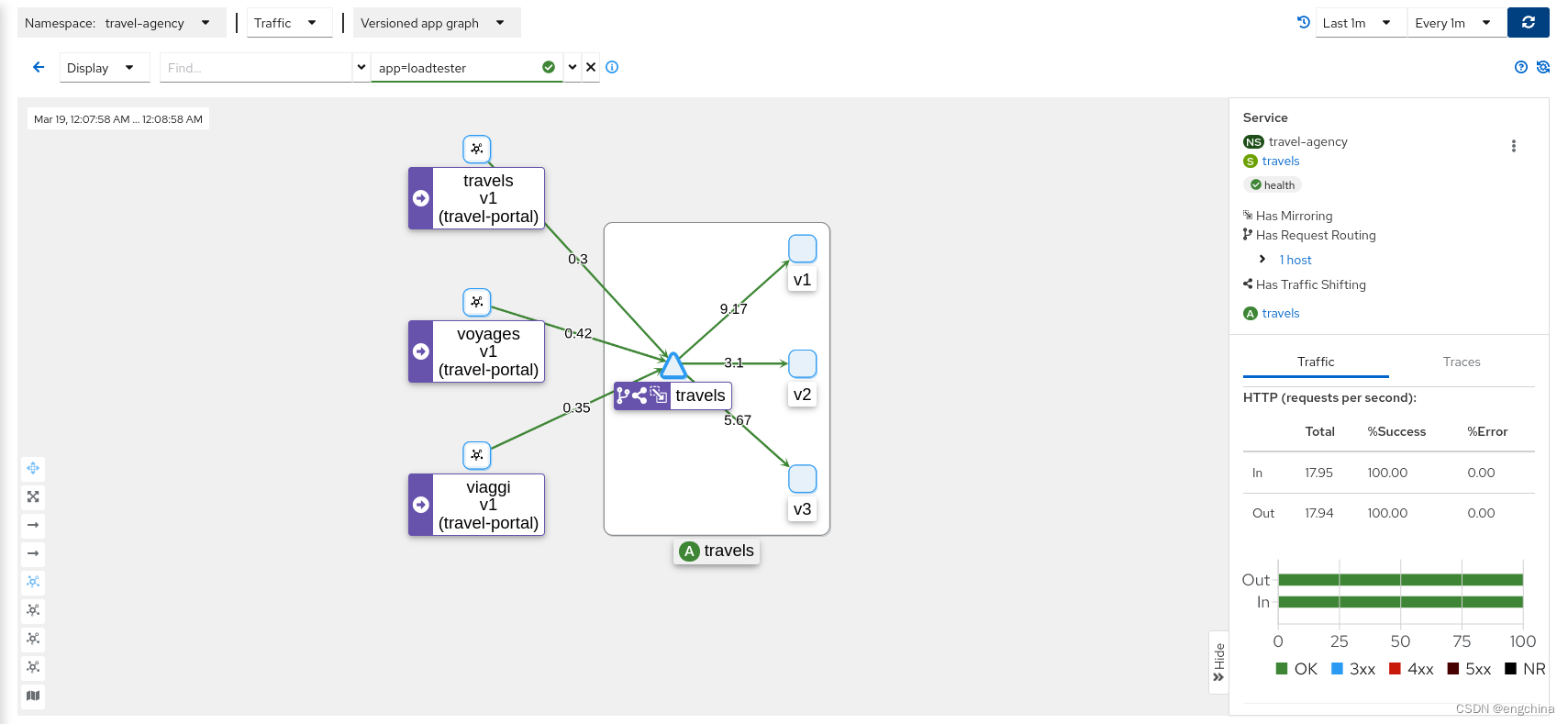Click the back arrow beside Display
1568x724 pixels.
coord(39,67)
